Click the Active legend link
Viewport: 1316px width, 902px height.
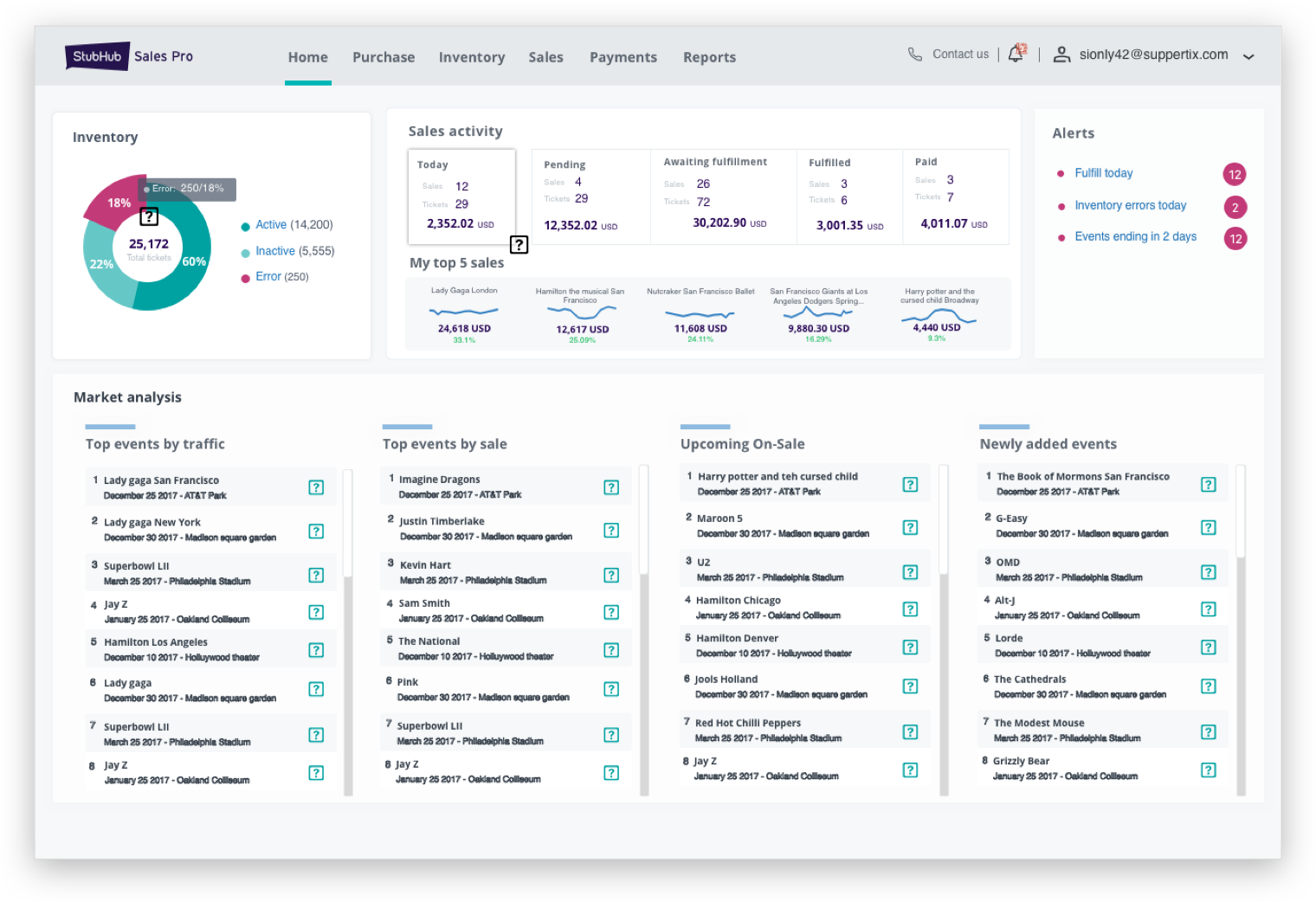tap(271, 224)
